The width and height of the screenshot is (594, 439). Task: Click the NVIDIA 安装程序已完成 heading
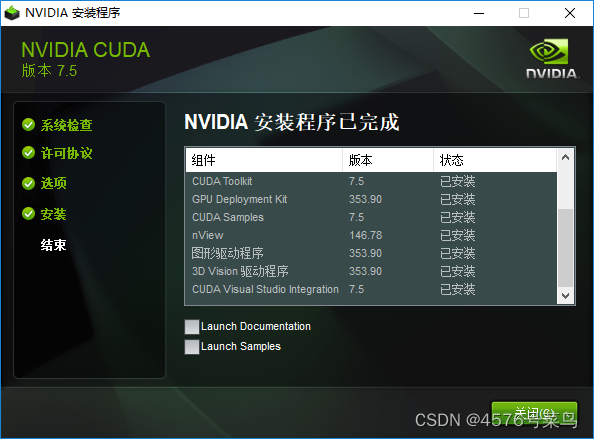click(292, 122)
